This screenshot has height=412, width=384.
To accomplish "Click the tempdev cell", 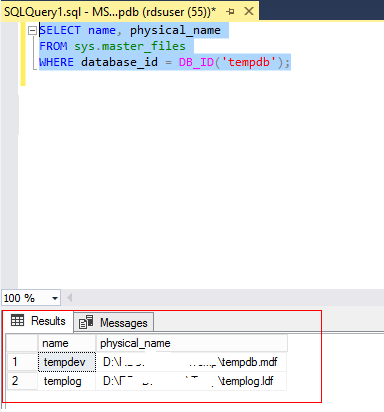I will (67, 362).
